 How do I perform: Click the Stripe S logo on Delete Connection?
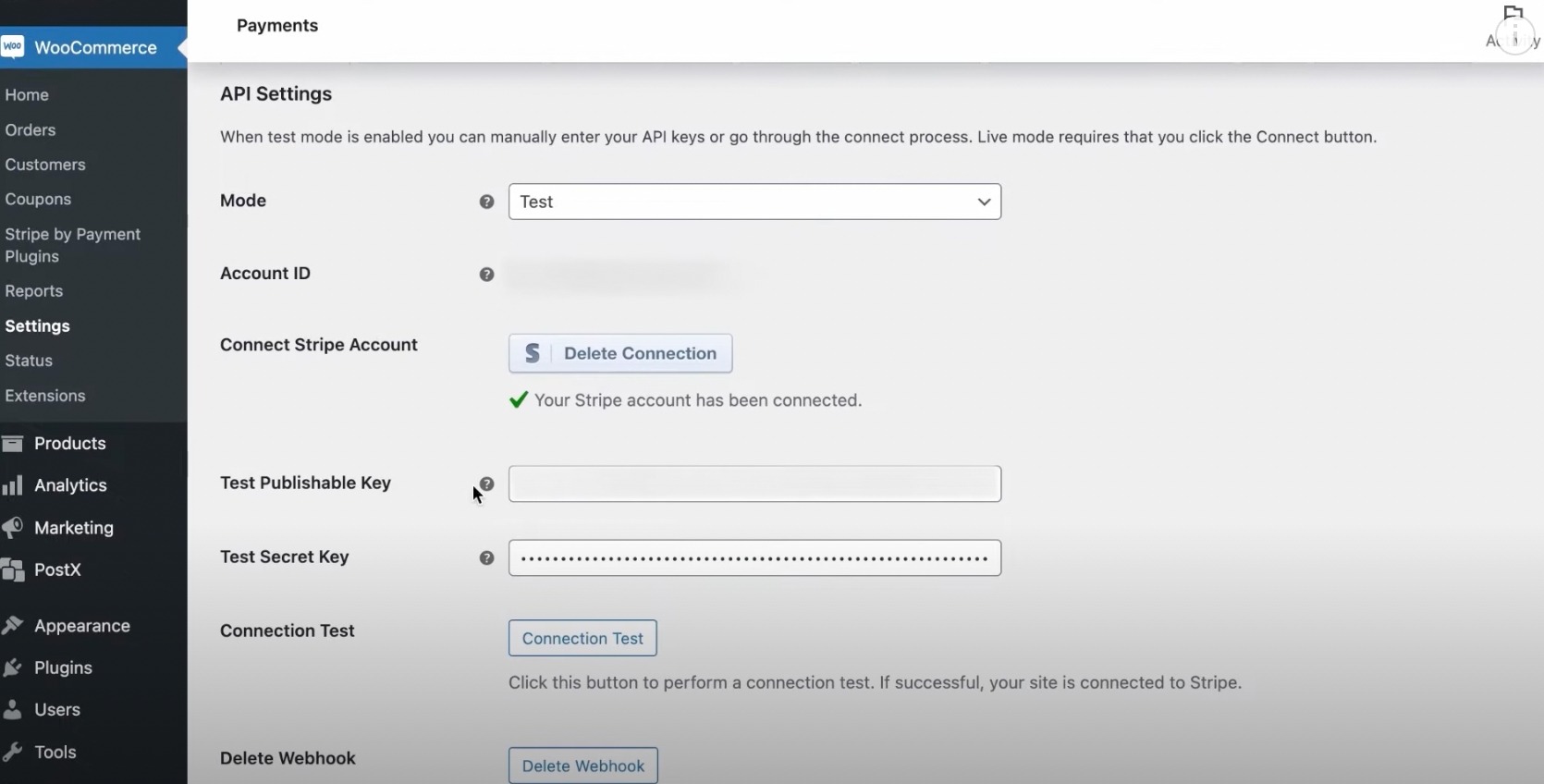tap(533, 353)
